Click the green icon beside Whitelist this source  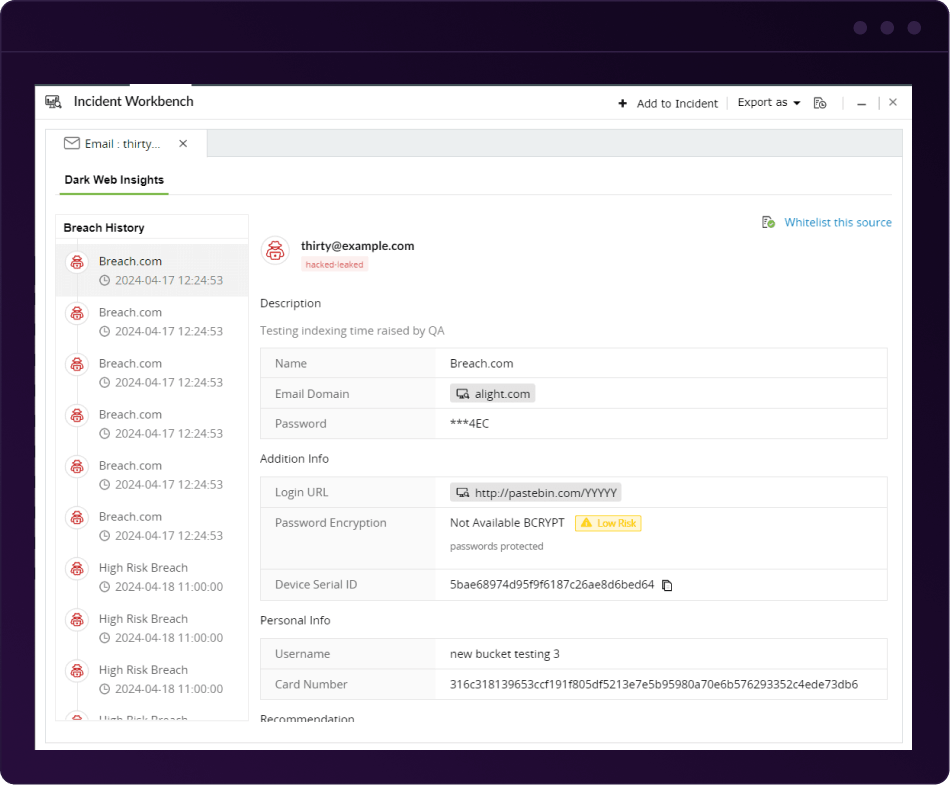point(767,222)
